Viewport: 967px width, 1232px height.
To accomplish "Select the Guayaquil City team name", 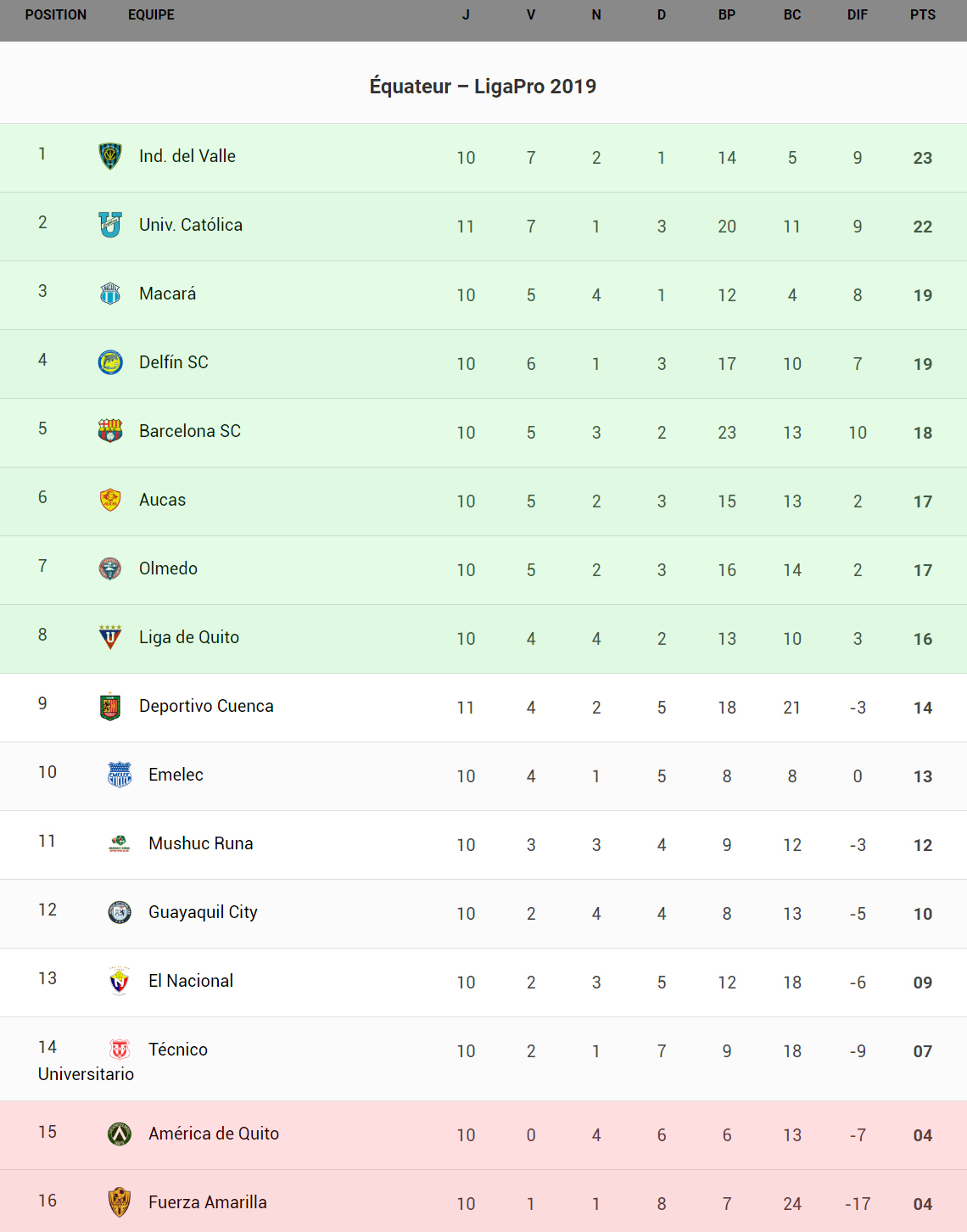I will (203, 912).
